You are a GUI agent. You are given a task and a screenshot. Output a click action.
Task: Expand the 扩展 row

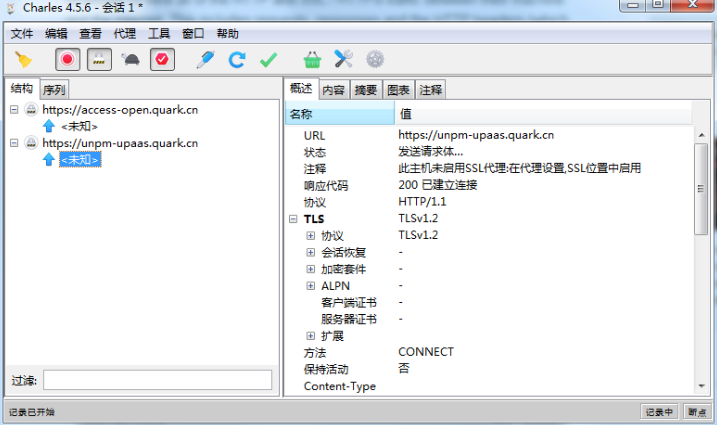point(310,336)
